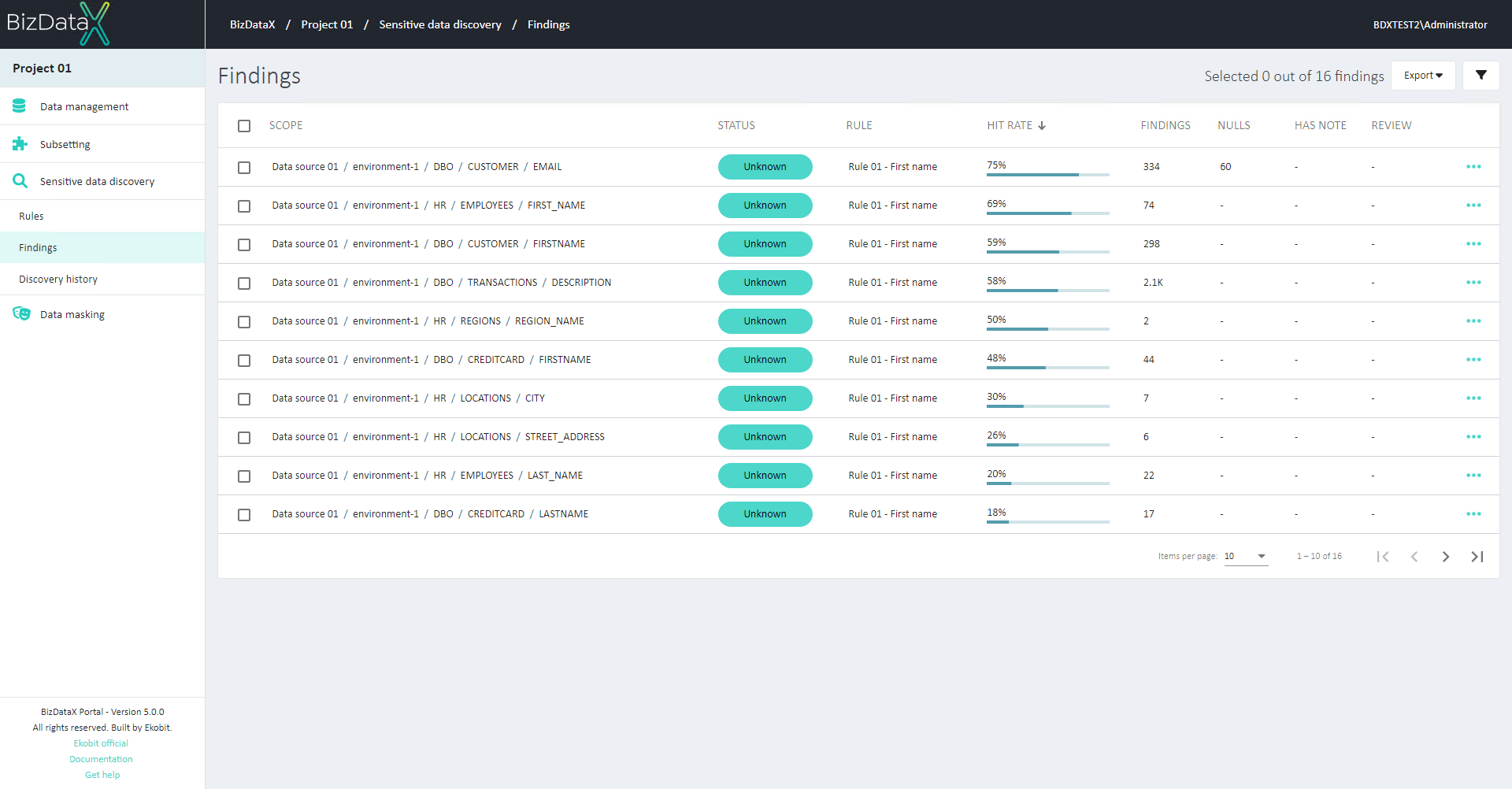The image size is (1512, 789).
Task: Go to the previous page of findings
Action: coord(1414,557)
